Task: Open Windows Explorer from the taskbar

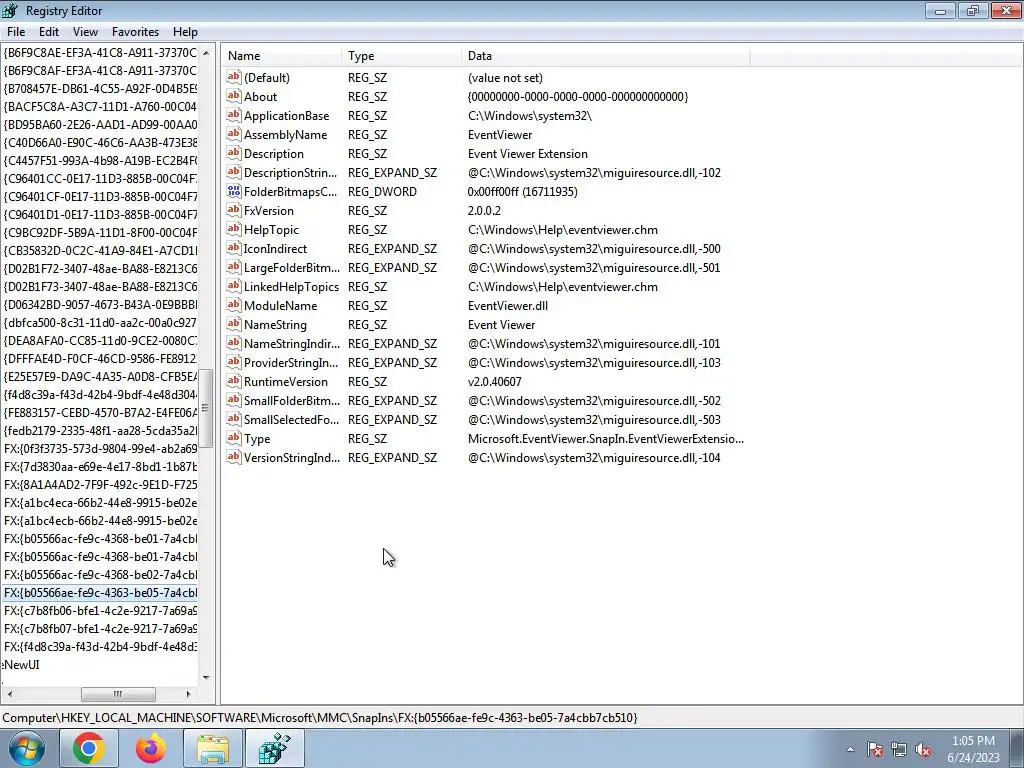Action: click(213, 748)
